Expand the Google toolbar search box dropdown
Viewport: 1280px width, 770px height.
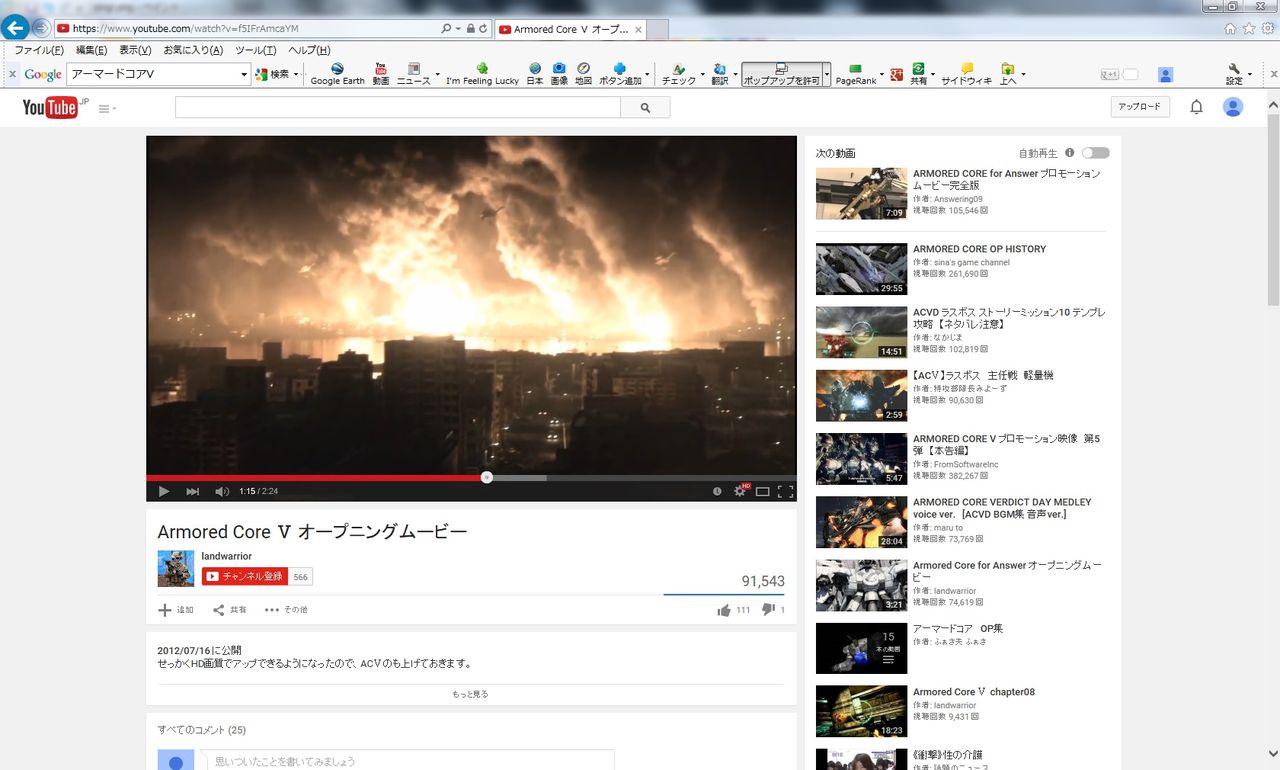244,74
